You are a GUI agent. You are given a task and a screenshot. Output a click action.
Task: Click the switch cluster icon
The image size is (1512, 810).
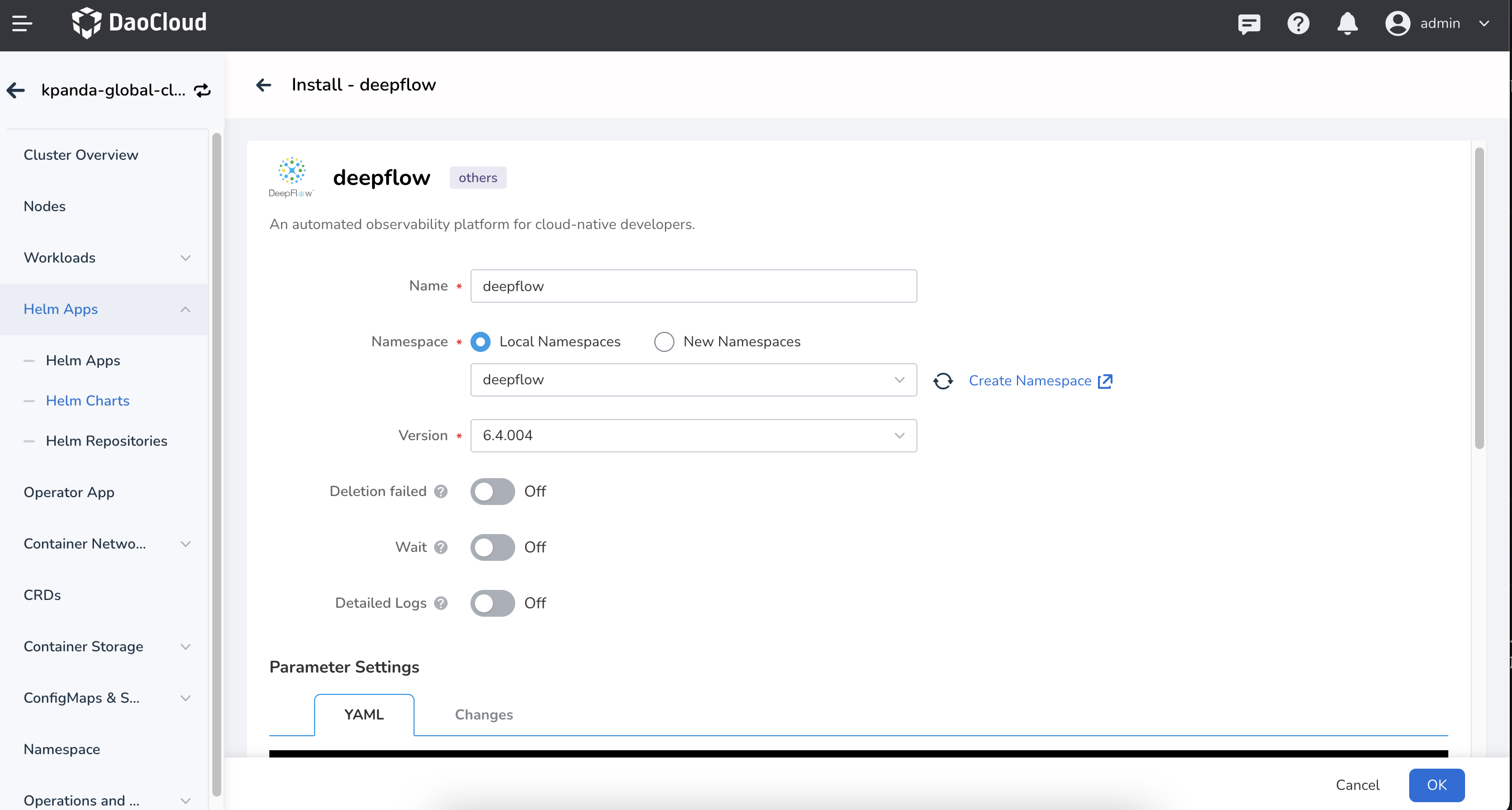(202, 90)
